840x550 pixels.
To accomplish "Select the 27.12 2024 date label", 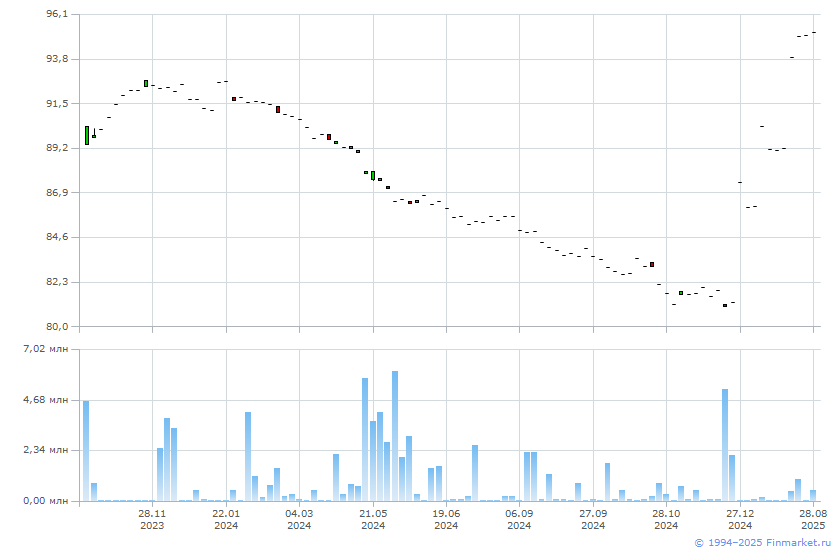I will [740, 519].
